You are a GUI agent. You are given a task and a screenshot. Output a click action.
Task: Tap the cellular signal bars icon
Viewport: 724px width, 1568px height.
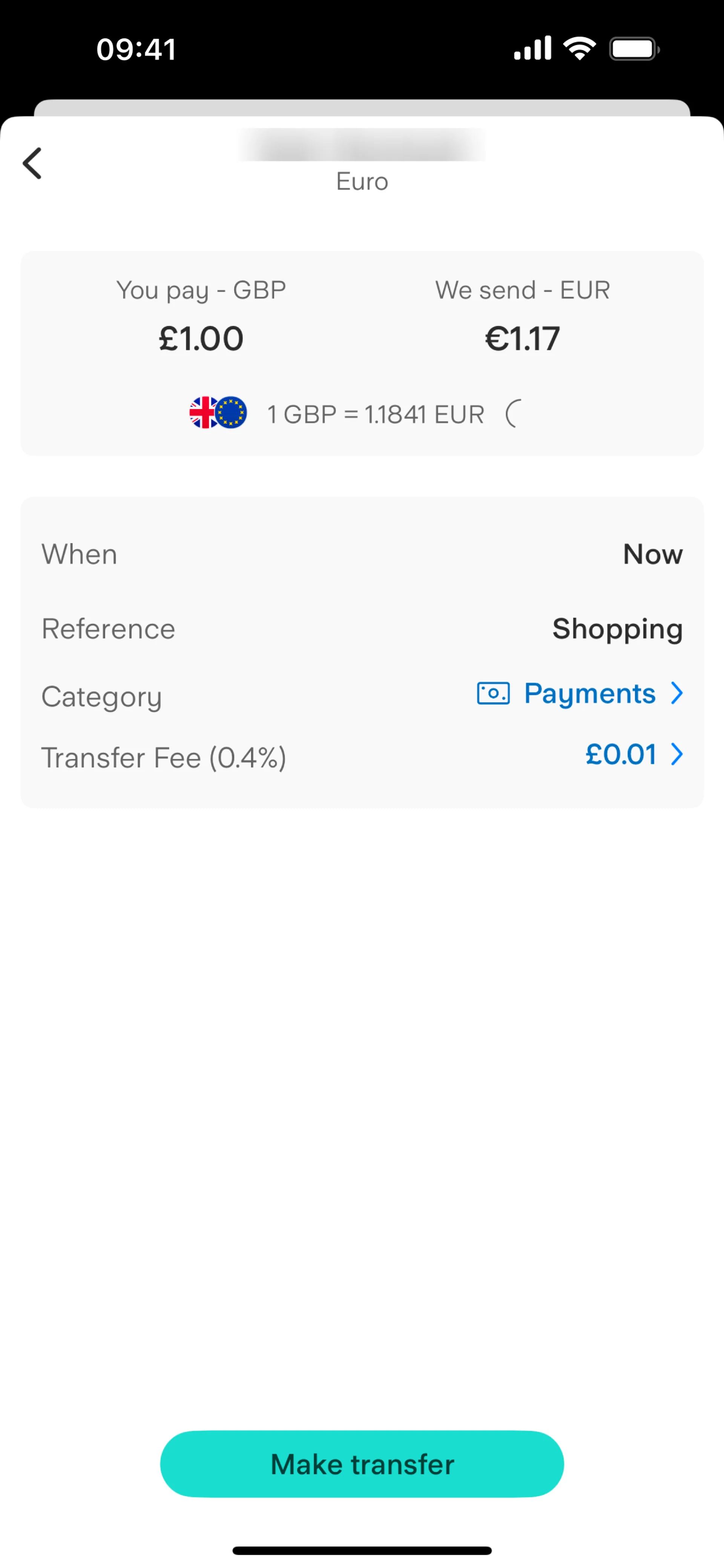coord(532,49)
